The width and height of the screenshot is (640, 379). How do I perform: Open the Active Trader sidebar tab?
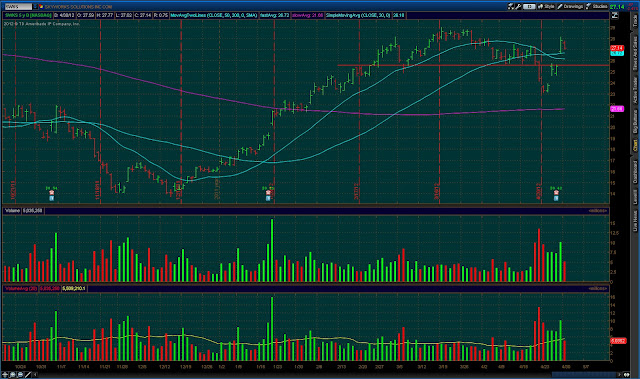pos(635,89)
